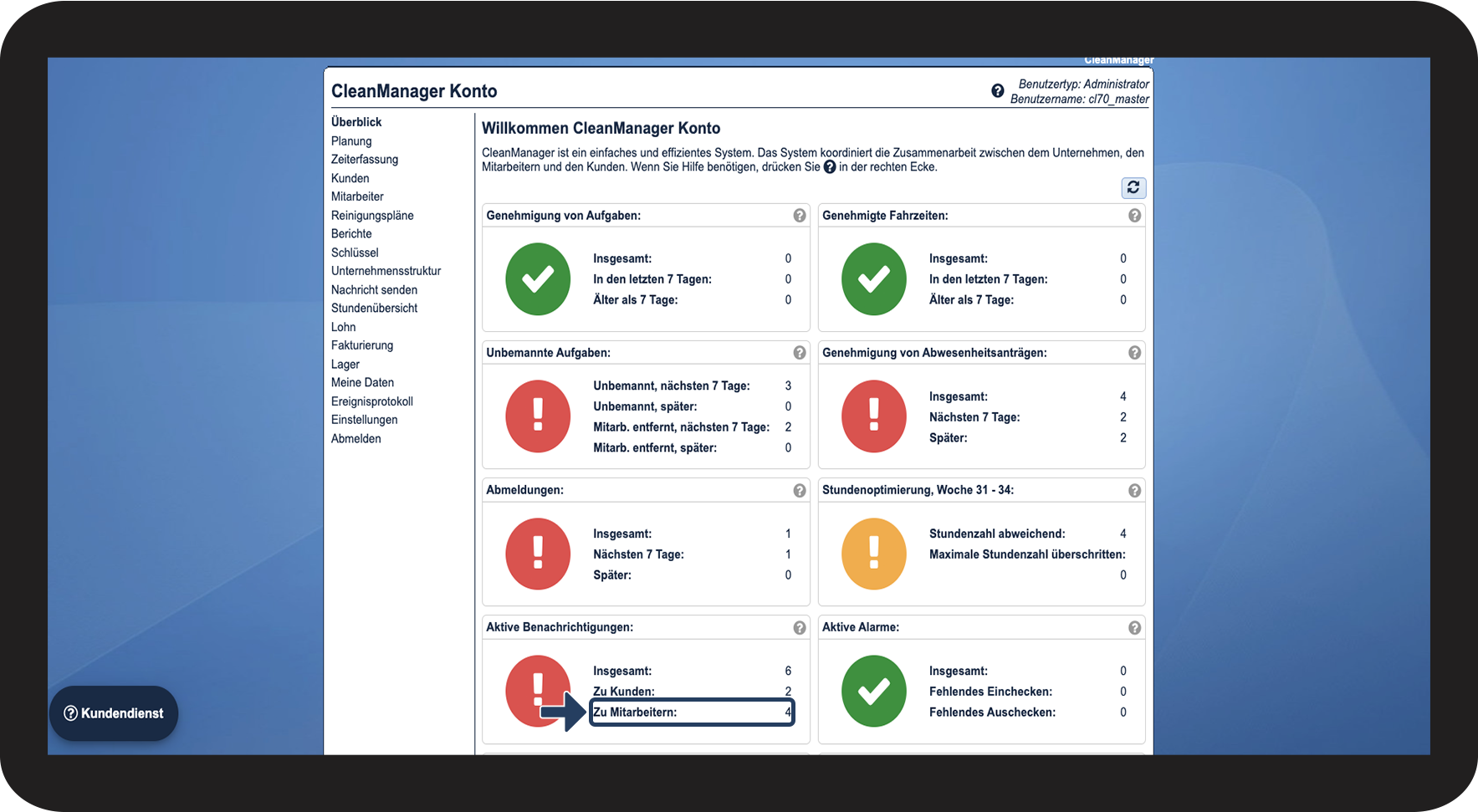Click Abmelden to log out
Screen dimensions: 1478x812
[356, 439]
